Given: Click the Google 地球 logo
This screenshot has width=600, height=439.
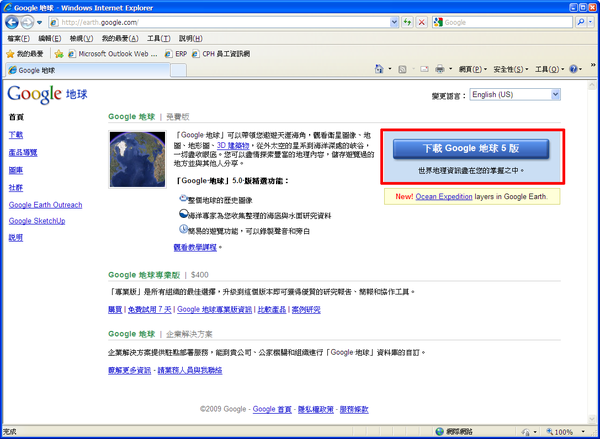Looking at the screenshot, I should pos(47,94).
